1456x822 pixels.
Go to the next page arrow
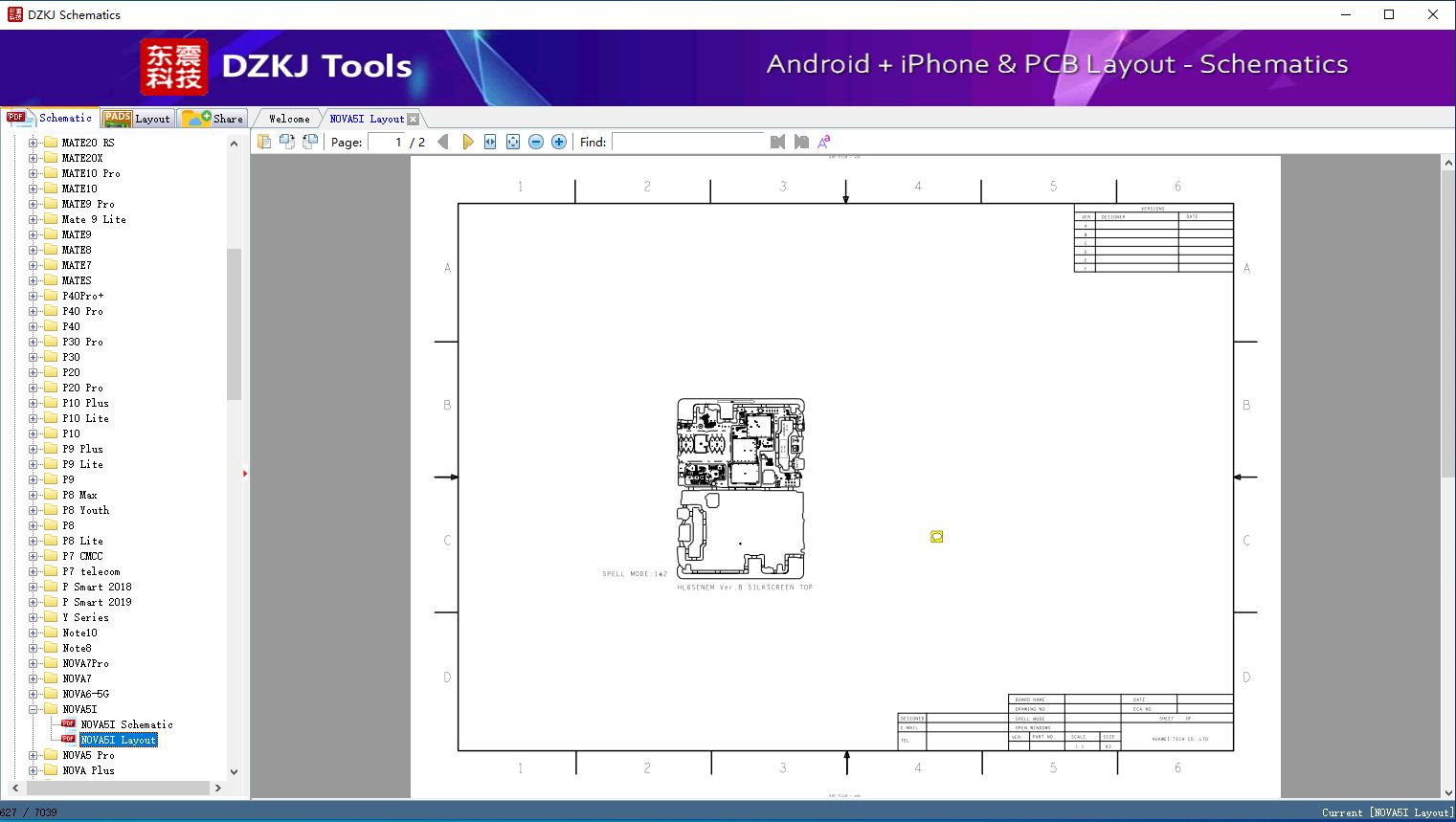click(x=467, y=142)
